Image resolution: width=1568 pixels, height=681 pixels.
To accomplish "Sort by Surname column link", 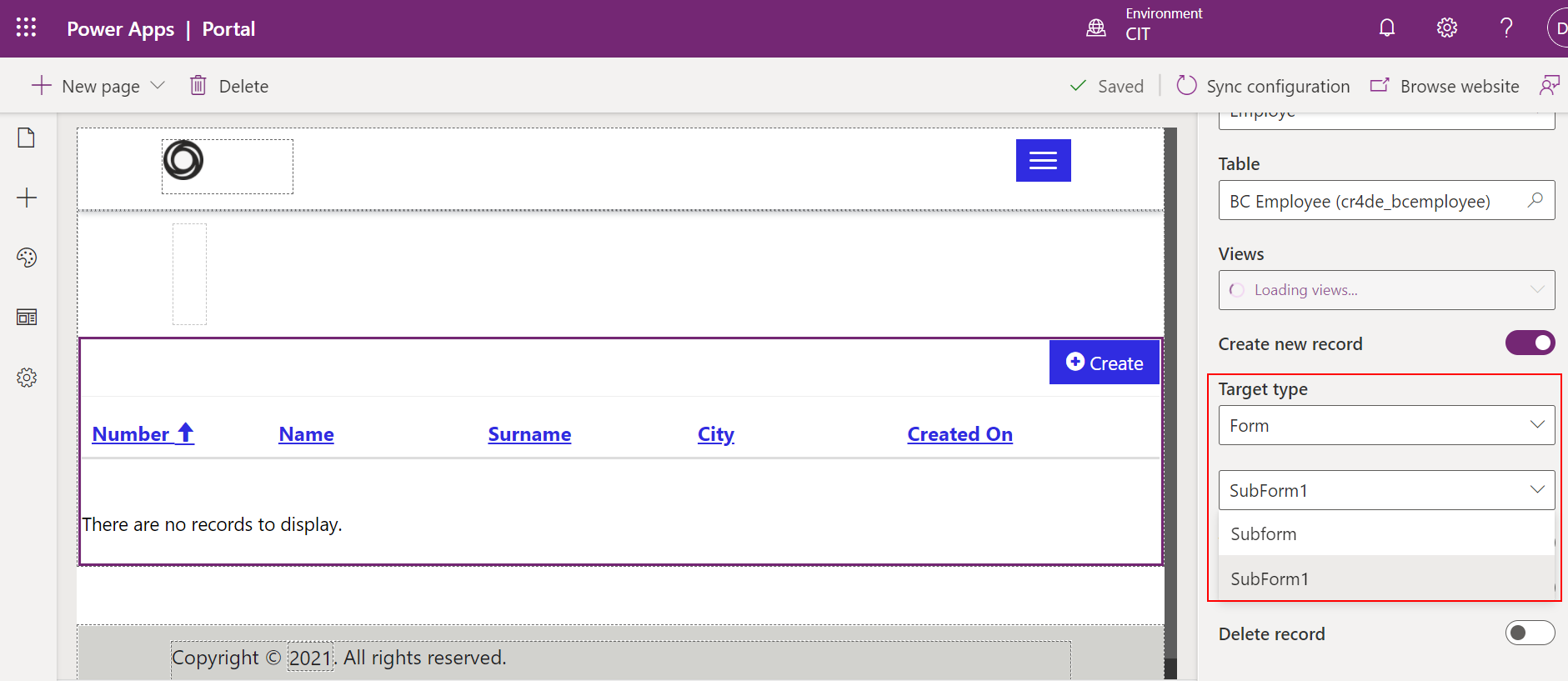I will (x=529, y=434).
